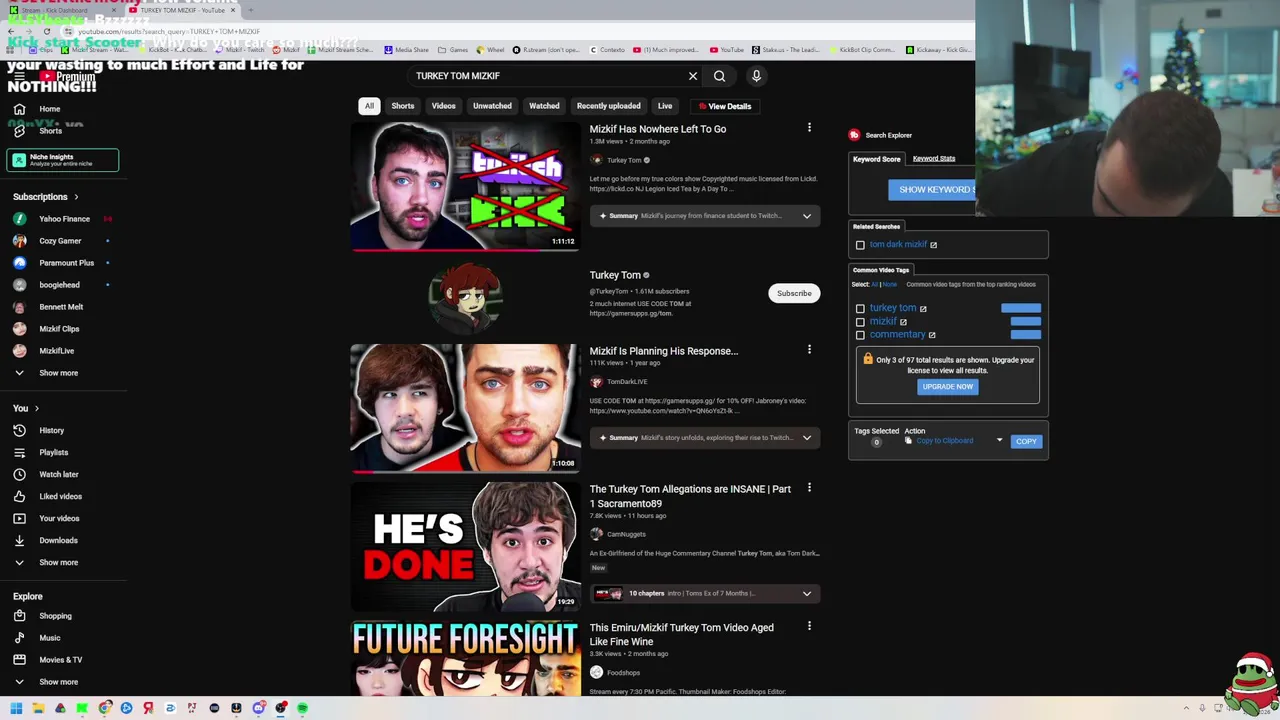Open options for Emiru/Mizkif Turkey Tom video
Screen dimensions: 1280x720
[809, 627]
